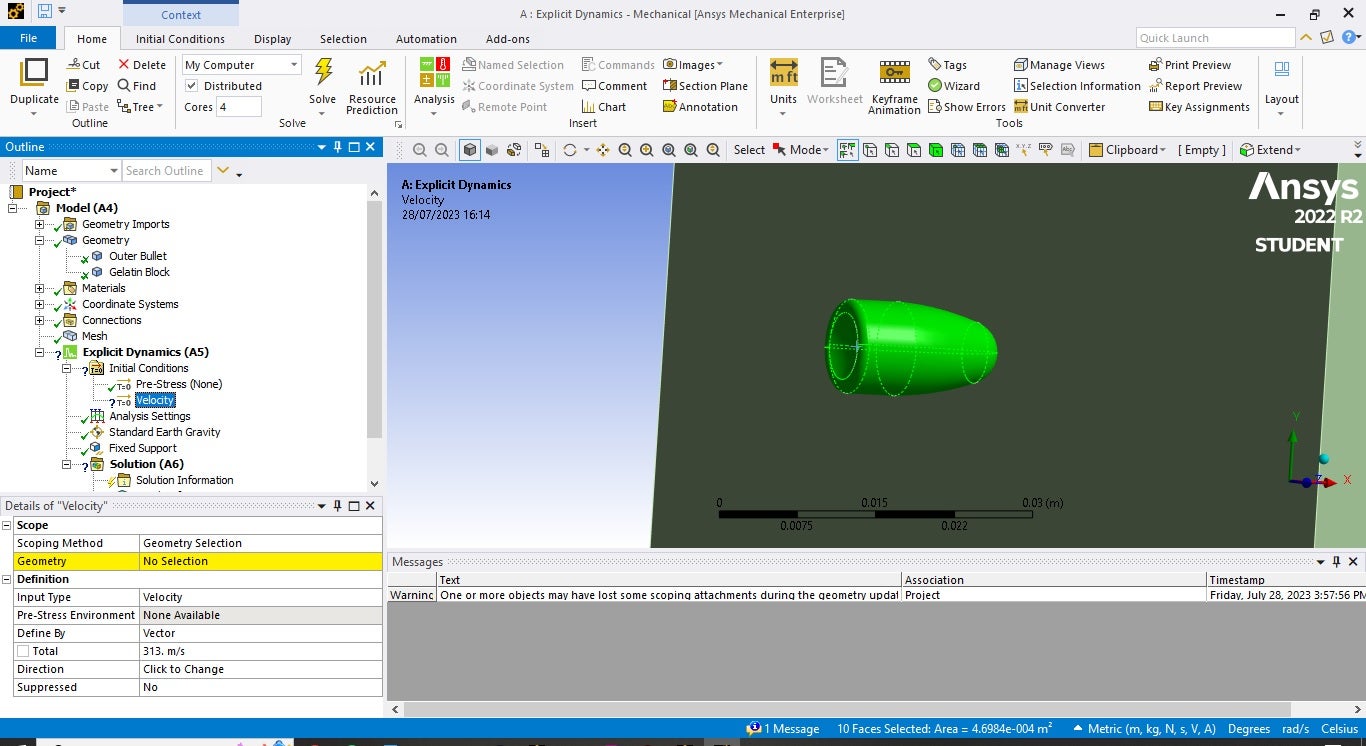Click the Worksheet icon
This screenshot has height=746, width=1366.
[834, 73]
